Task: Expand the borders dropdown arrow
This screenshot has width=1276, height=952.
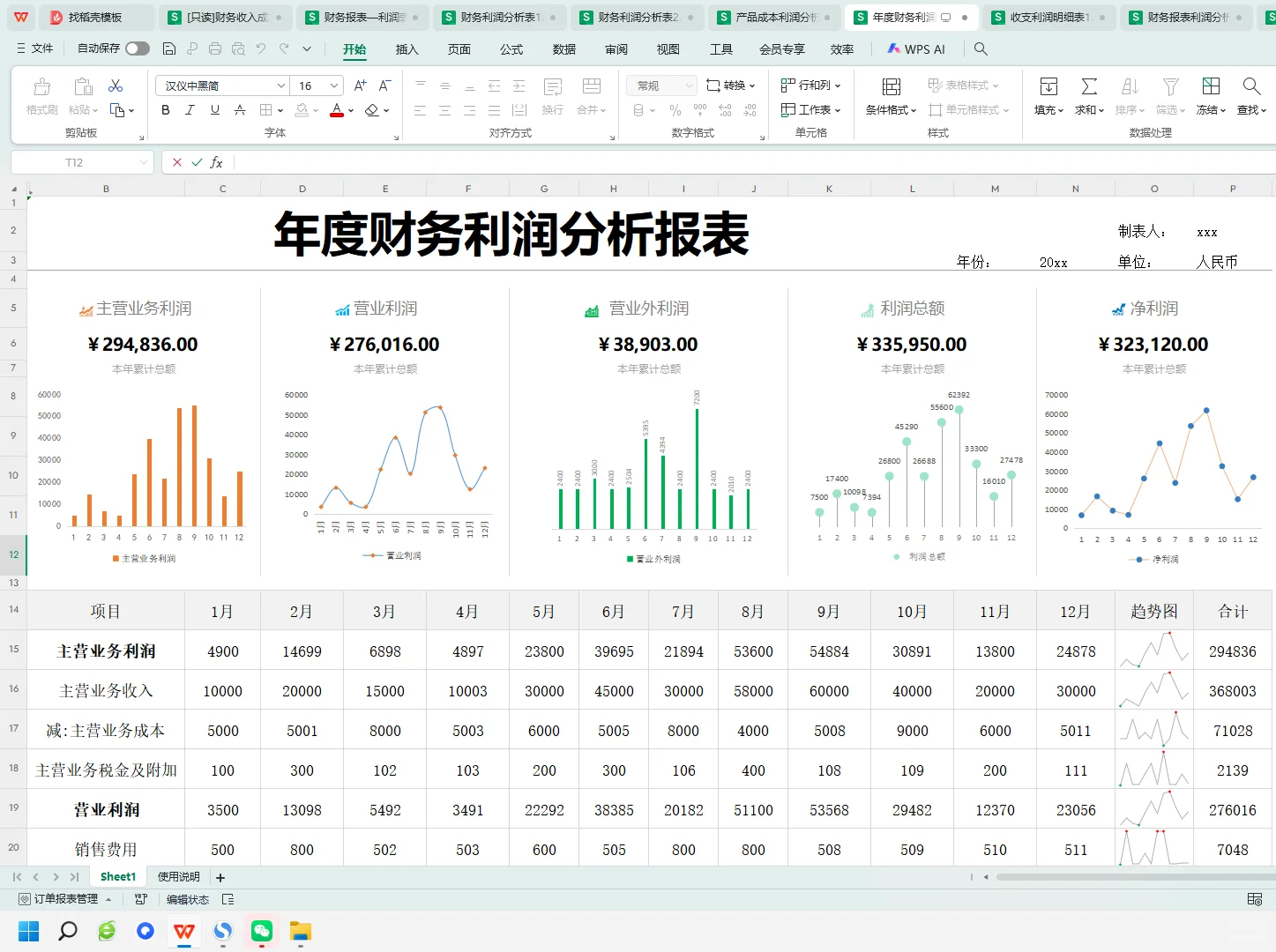Action: click(280, 111)
